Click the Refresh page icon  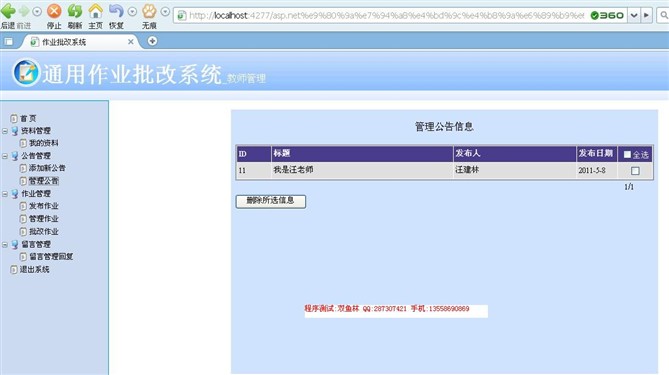75,11
